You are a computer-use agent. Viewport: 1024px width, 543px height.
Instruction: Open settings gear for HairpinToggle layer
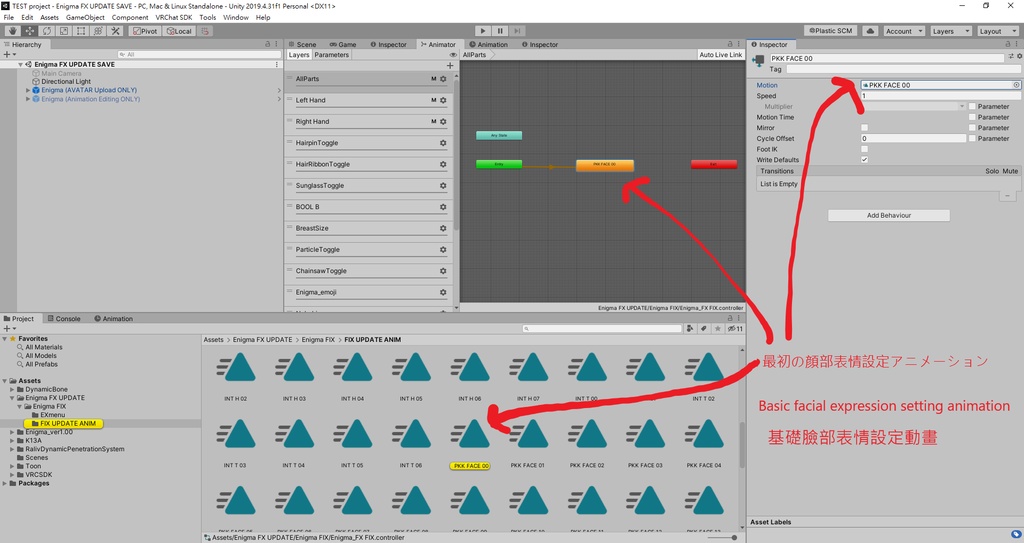(443, 142)
